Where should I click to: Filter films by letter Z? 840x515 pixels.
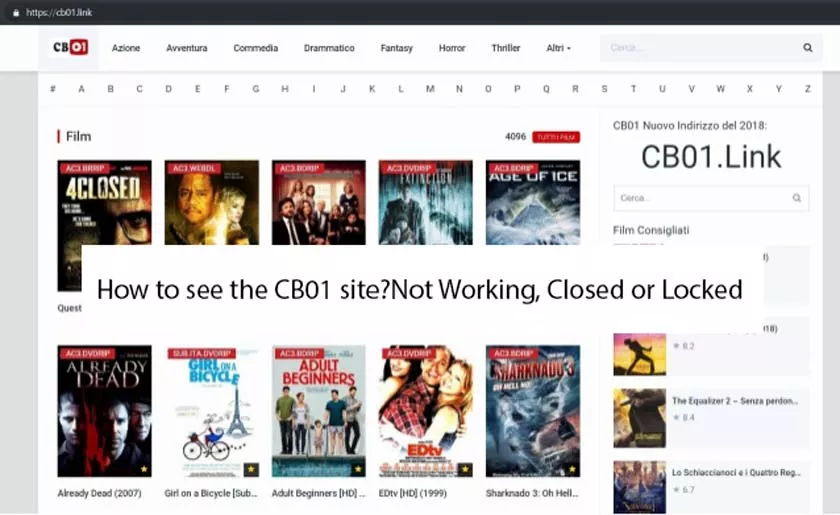tap(807, 89)
